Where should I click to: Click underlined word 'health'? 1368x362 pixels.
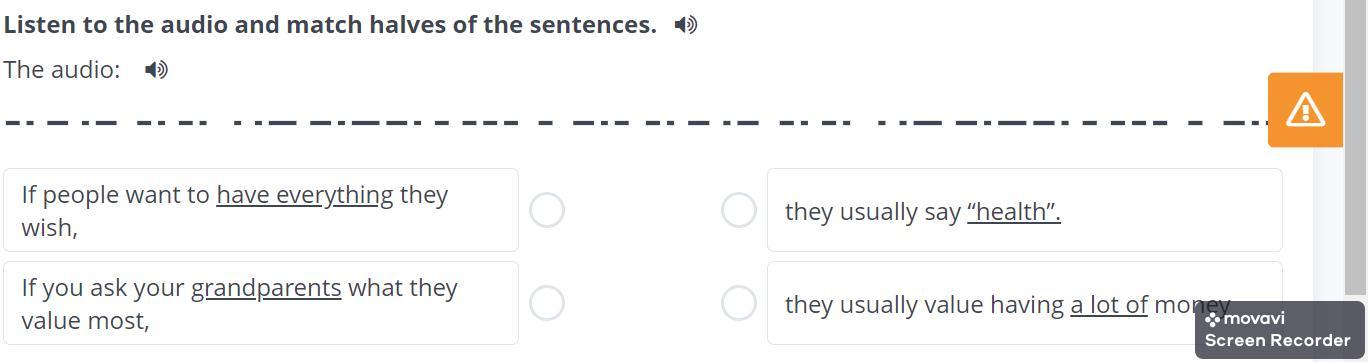(1014, 212)
